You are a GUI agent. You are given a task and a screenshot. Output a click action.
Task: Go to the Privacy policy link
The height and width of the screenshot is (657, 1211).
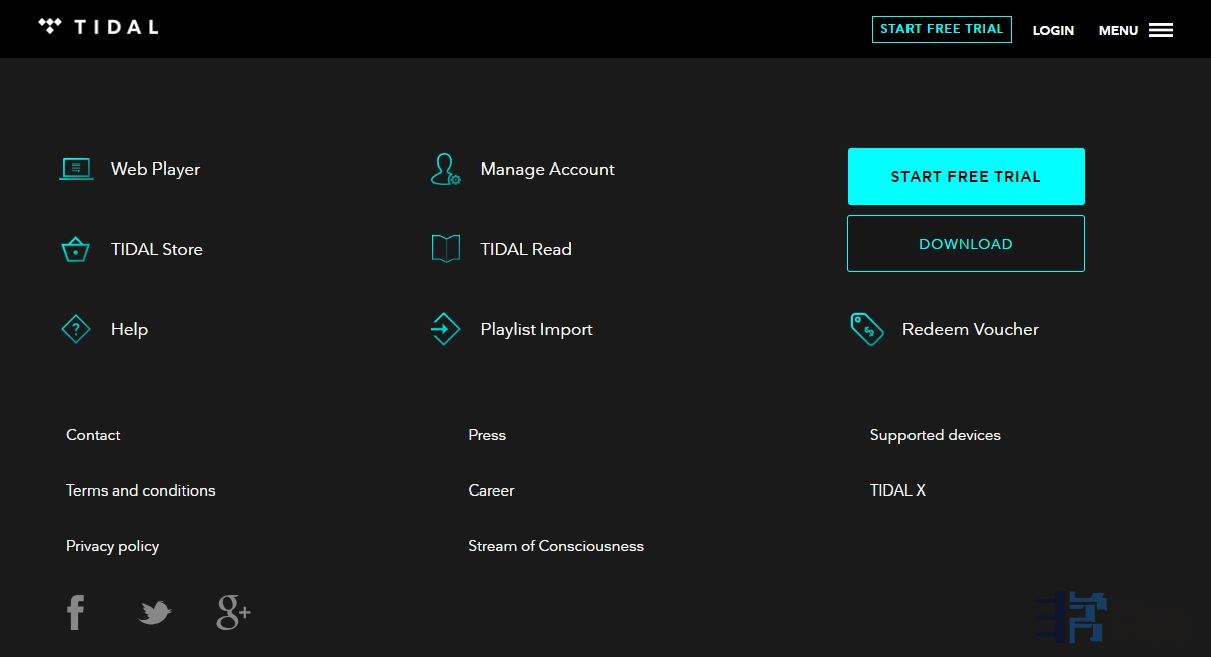click(112, 546)
